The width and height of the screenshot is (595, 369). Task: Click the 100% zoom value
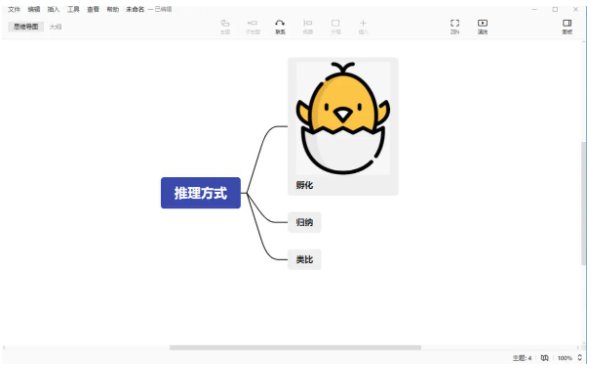tap(565, 358)
